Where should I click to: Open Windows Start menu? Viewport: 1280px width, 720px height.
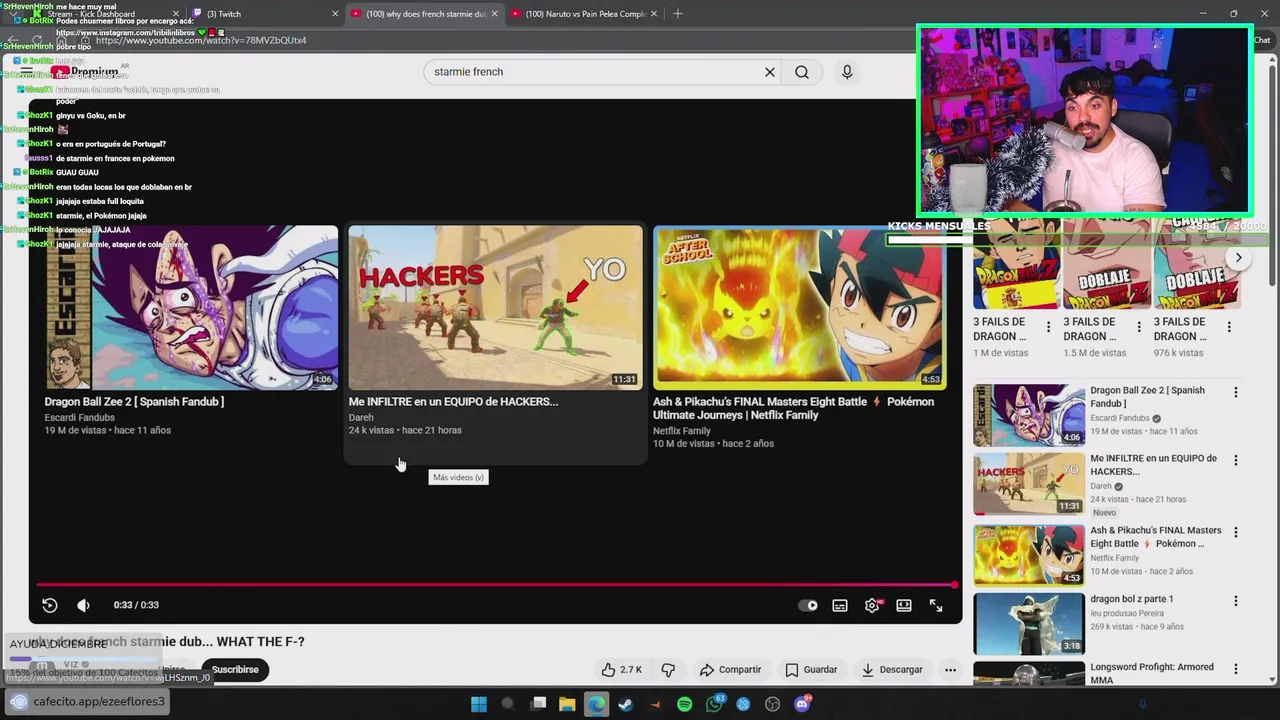(479, 704)
